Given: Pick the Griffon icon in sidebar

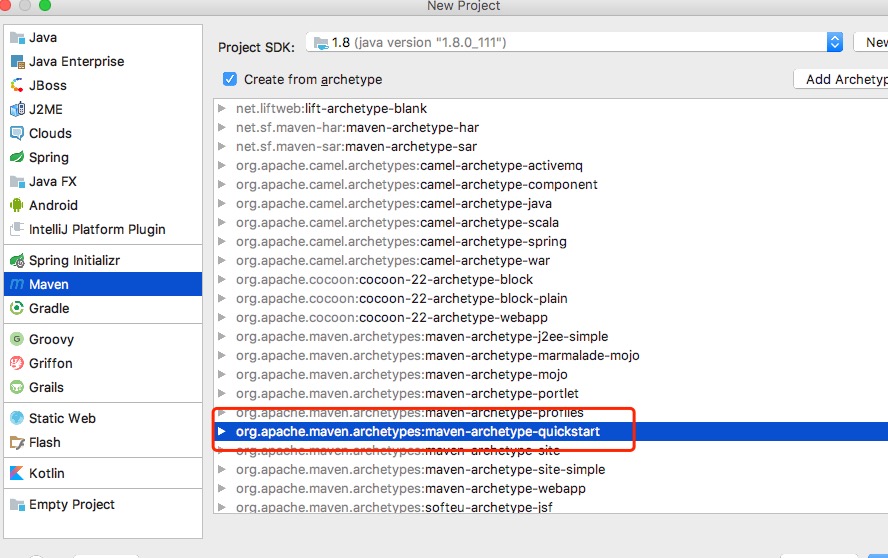Looking at the screenshot, I should [18, 363].
